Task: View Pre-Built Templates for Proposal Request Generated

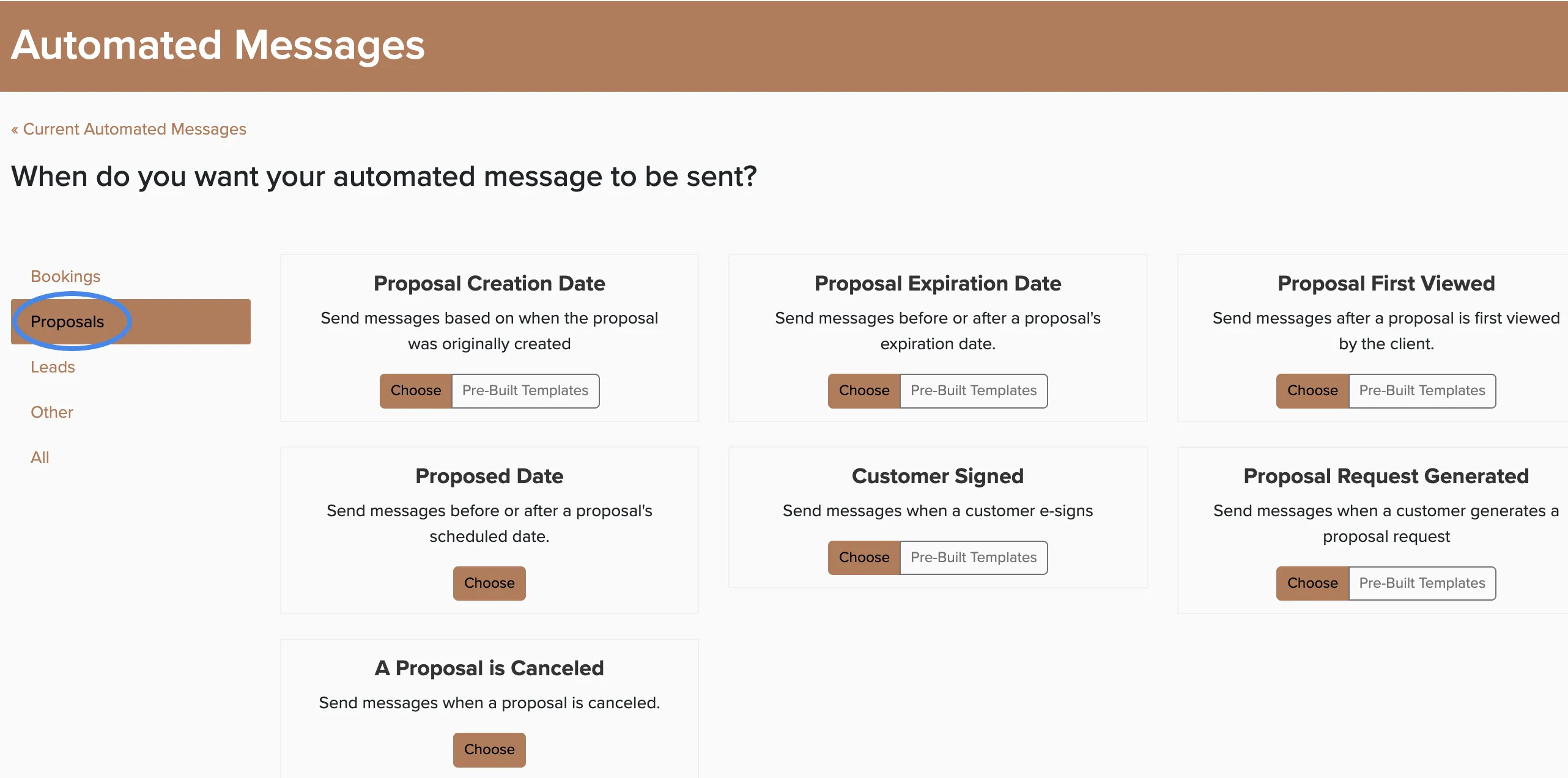Action: 1422,583
